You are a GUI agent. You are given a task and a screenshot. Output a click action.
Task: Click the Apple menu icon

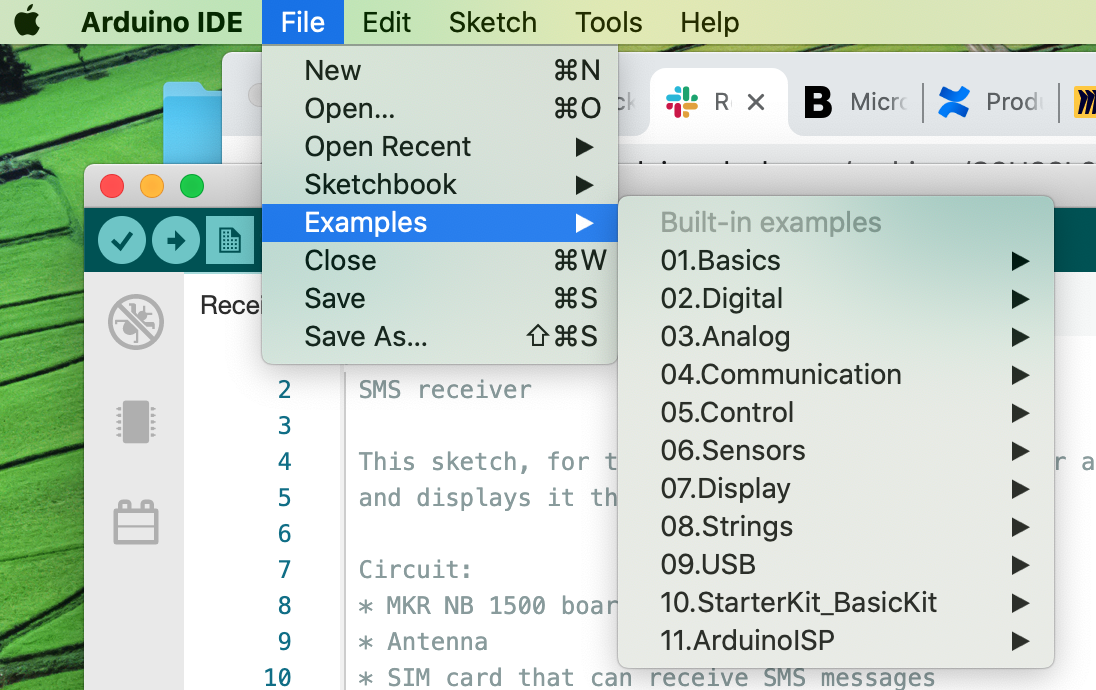(x=27, y=22)
